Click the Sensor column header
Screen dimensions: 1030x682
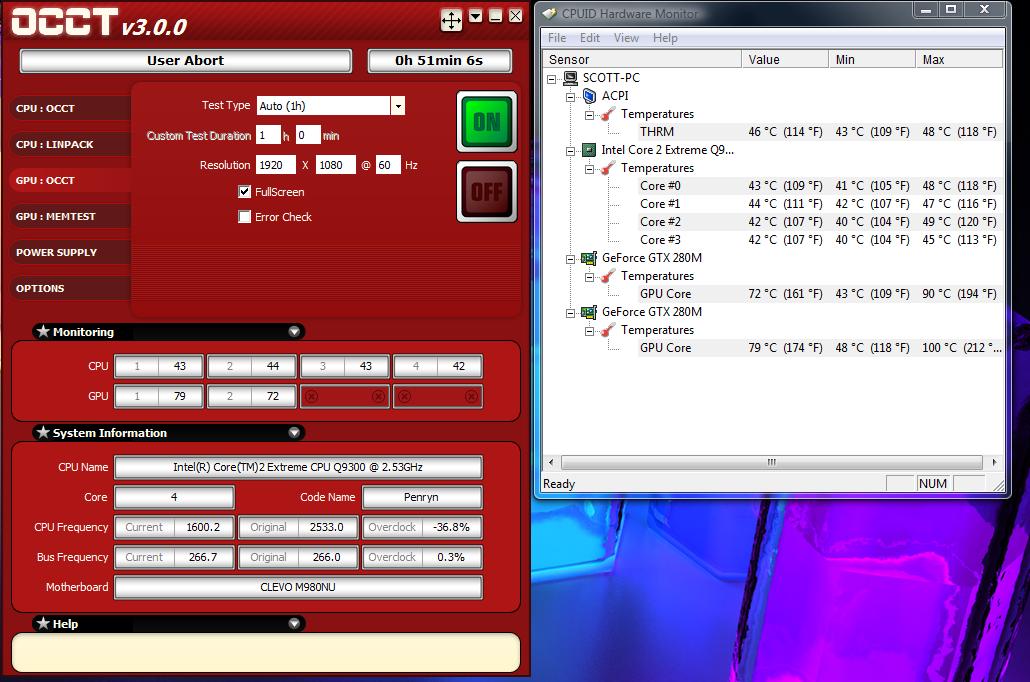tap(642, 59)
